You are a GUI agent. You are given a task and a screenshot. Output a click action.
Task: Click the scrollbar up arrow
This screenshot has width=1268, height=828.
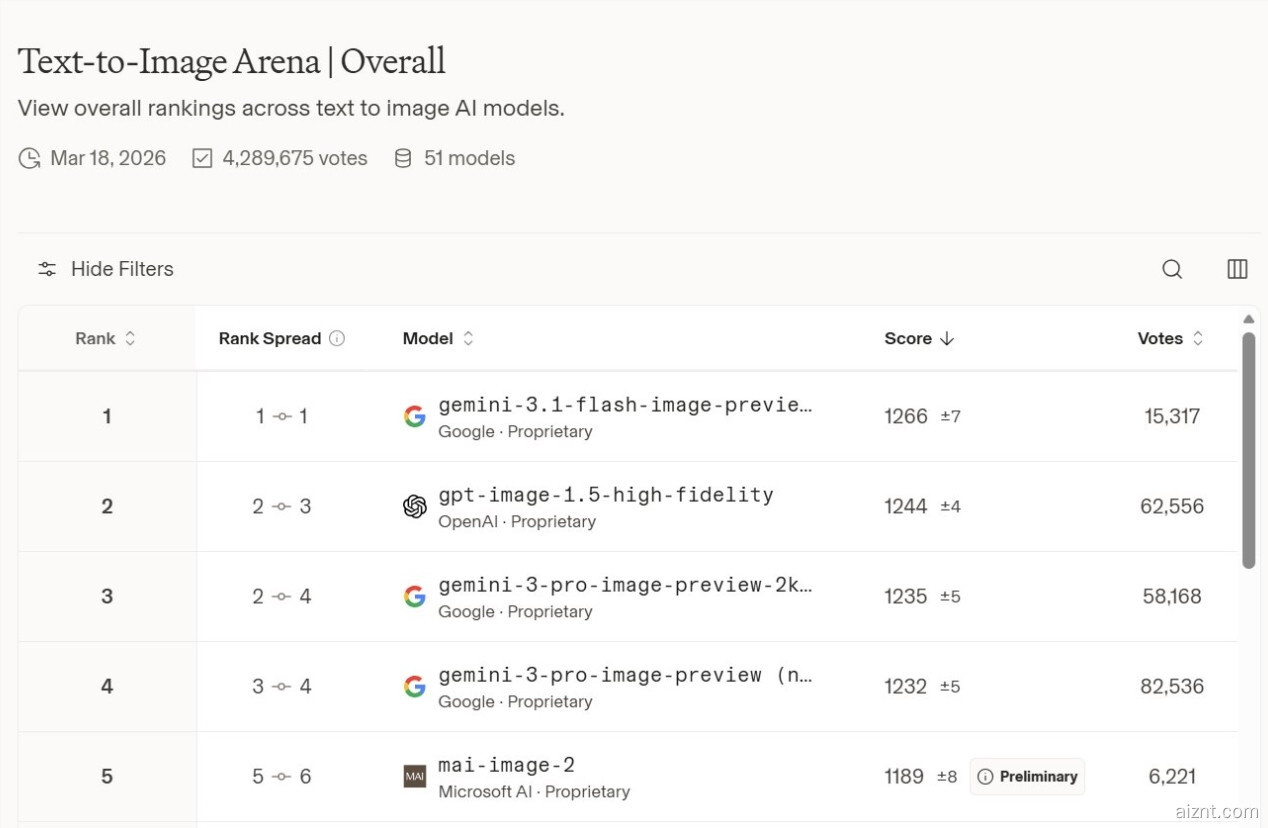[1248, 319]
